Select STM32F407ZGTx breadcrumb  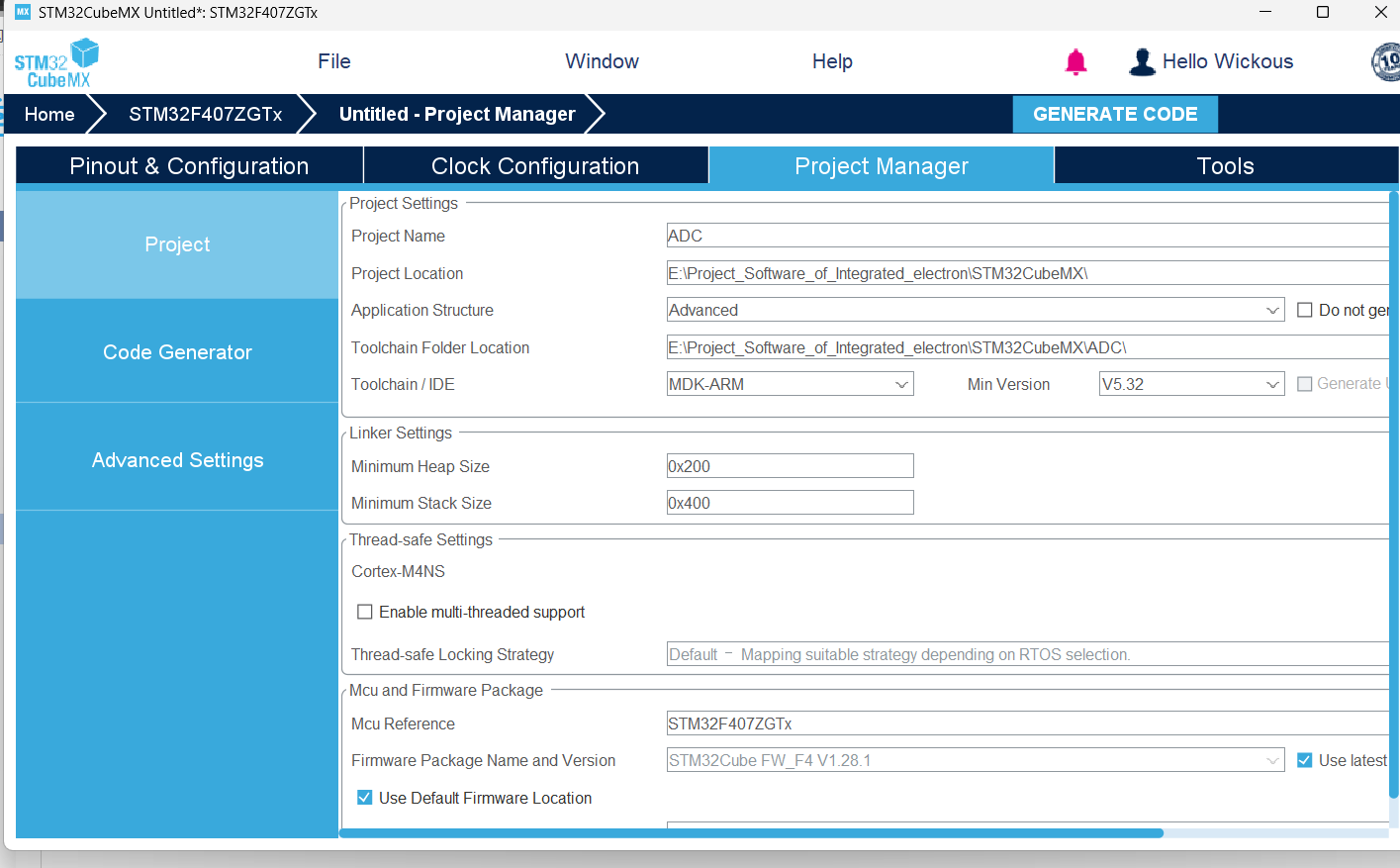pos(206,114)
